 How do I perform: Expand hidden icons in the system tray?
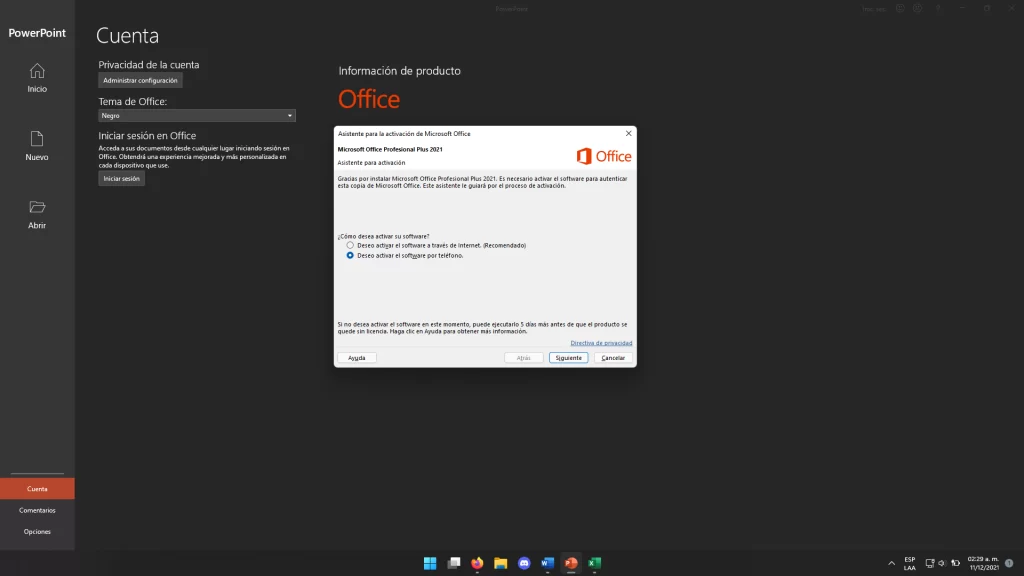891,563
